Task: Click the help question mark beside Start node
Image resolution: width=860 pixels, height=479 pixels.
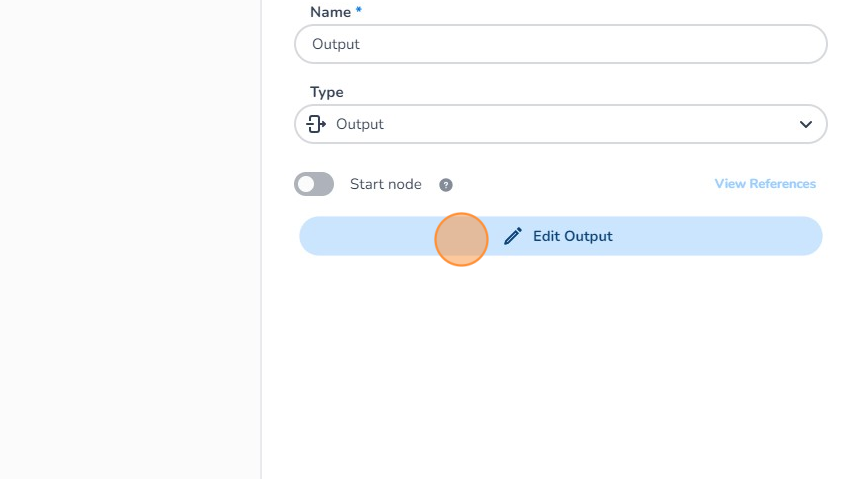Action: pyautogui.click(x=446, y=185)
